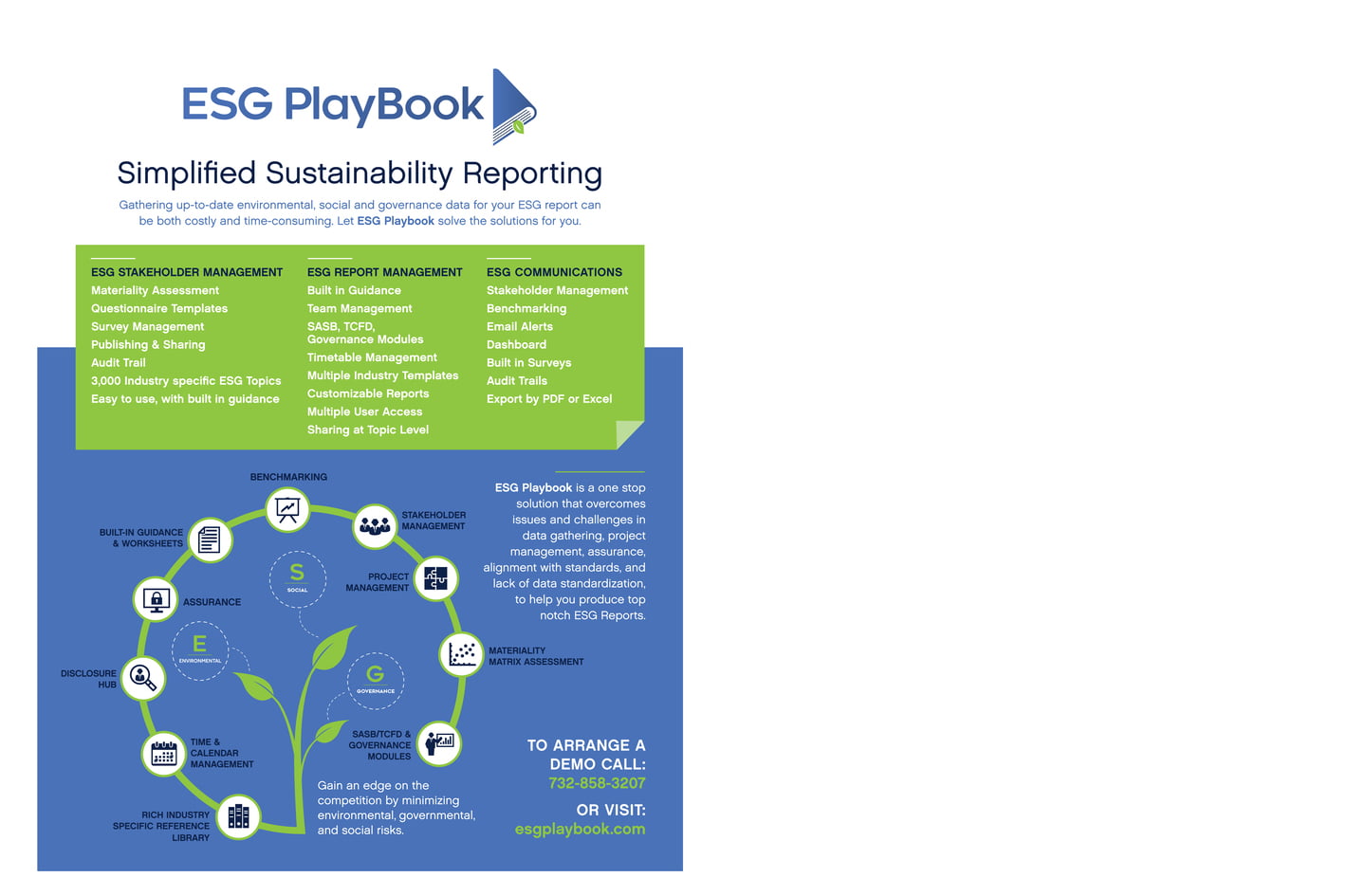Click the Stakeholder Management people icon

375,525
